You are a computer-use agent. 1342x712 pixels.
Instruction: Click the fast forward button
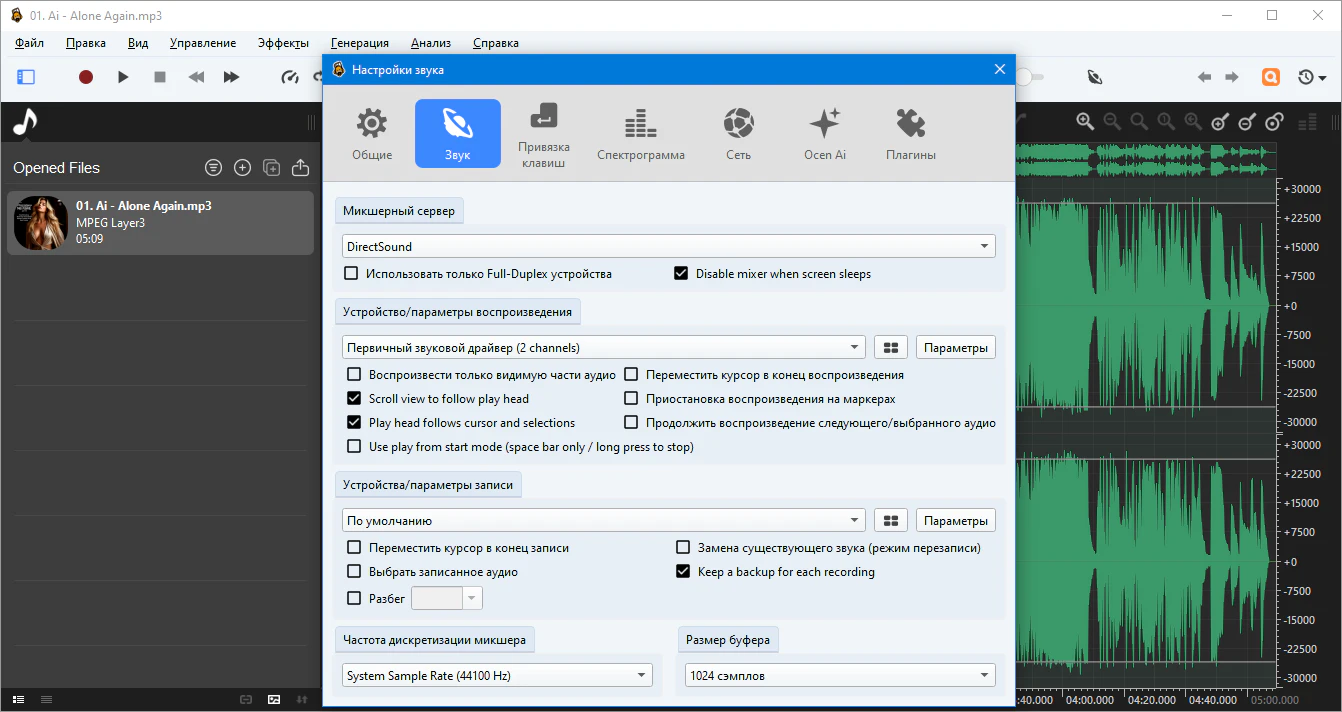click(231, 77)
